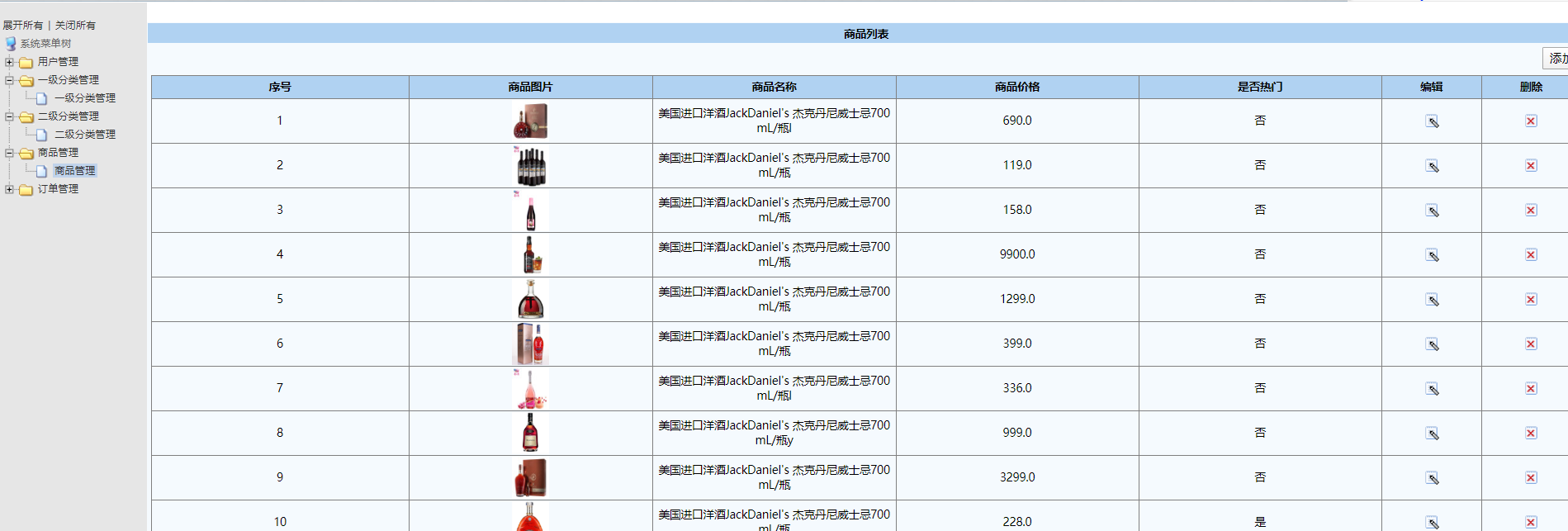Screen dimensions: 1568x531
Task: Delete product row 3 with the red X
Action: (1531, 210)
